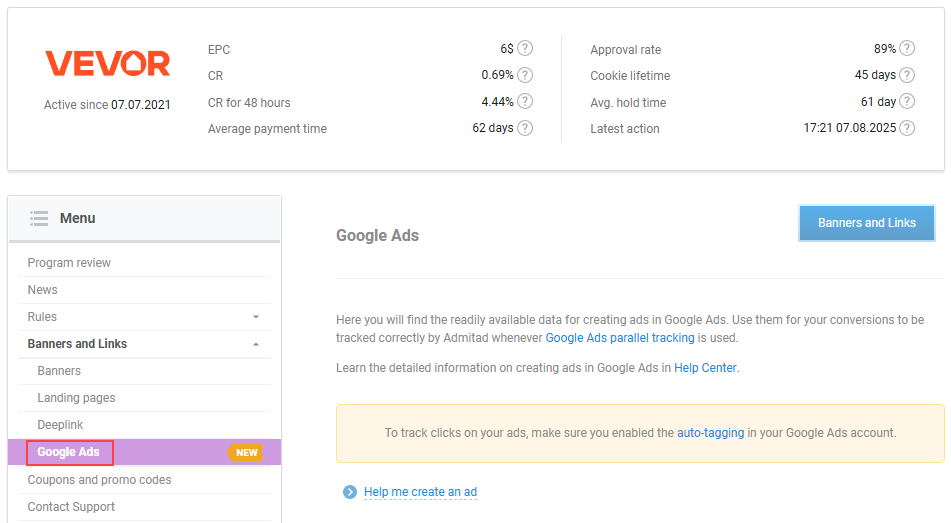This screenshot has width=951, height=523.
Task: Click the CR for 48 hours label
Action: [x=249, y=103]
